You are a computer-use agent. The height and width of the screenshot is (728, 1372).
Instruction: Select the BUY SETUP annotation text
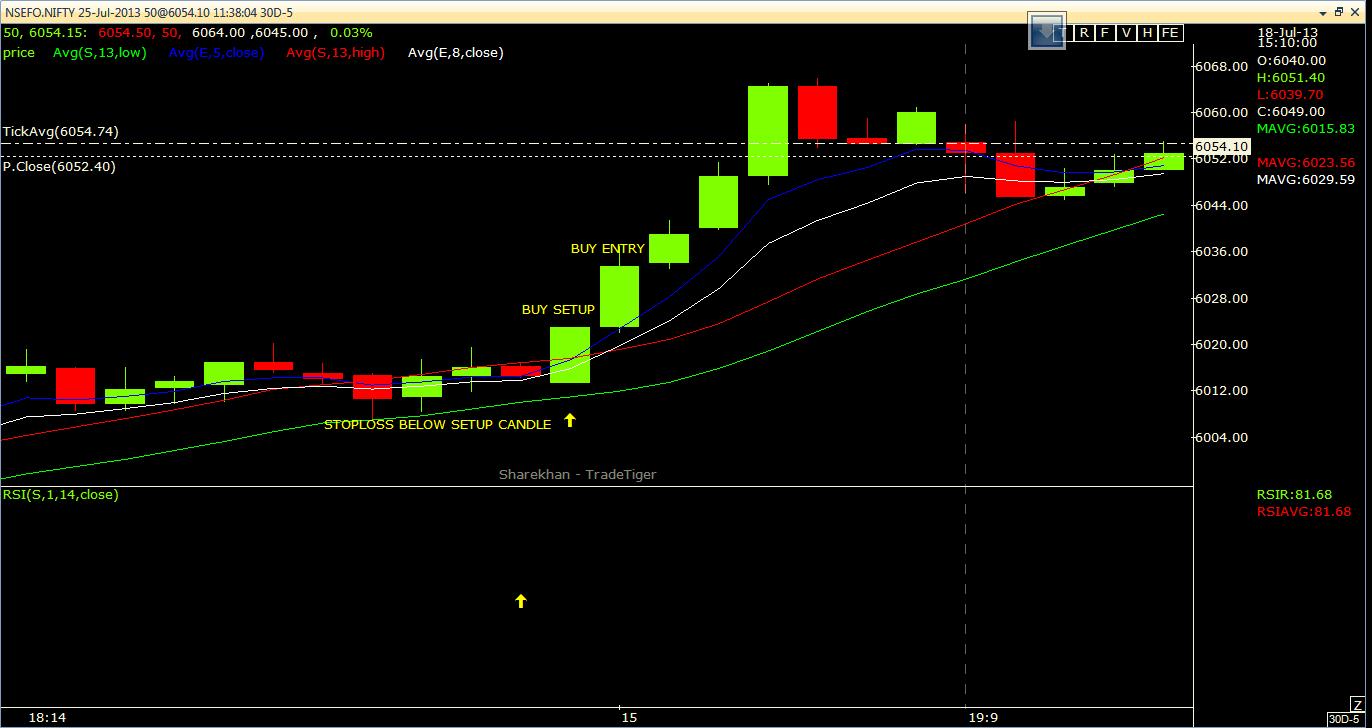(x=558, y=310)
